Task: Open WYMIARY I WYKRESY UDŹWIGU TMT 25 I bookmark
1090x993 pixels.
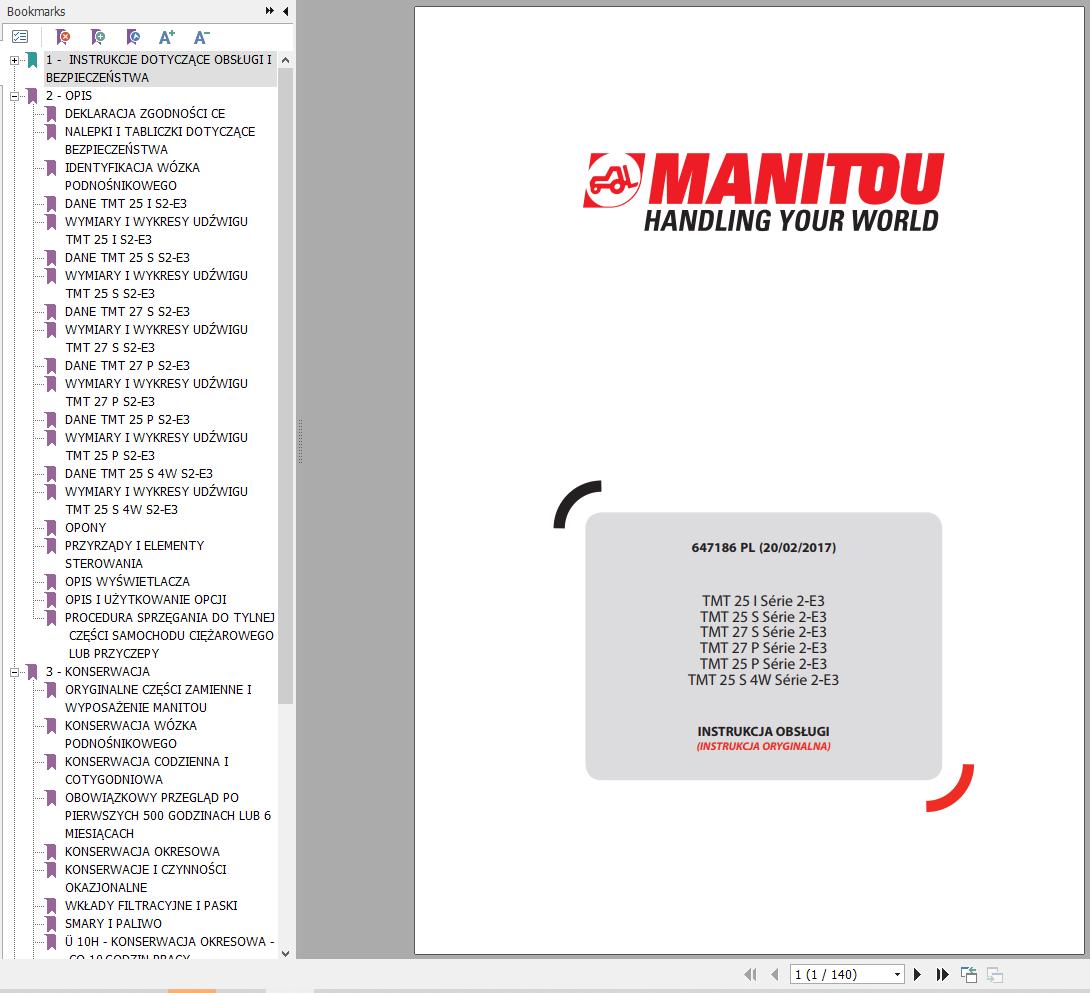Action: pyautogui.click(x=156, y=231)
